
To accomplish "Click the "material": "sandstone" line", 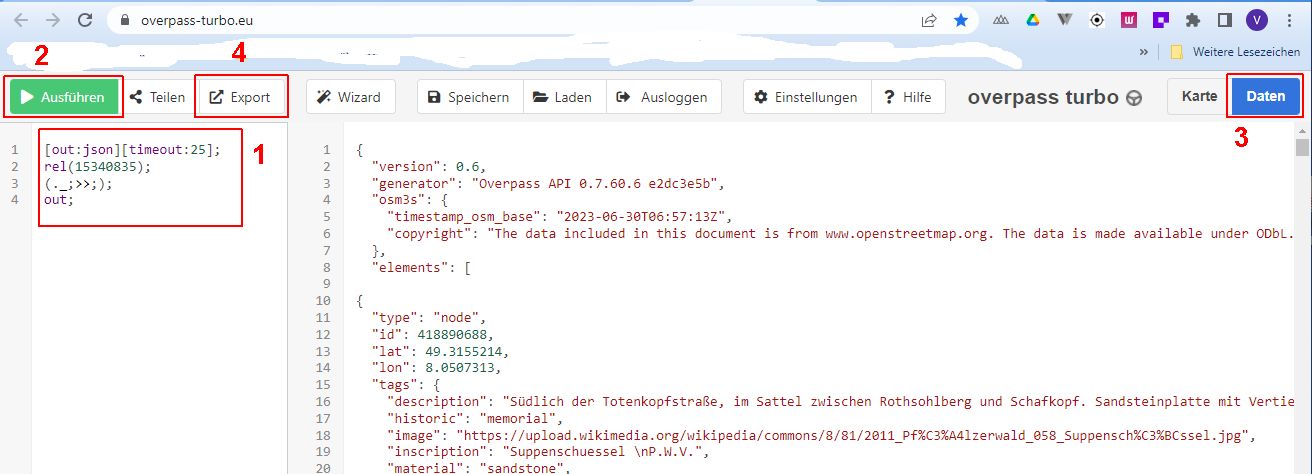I will (479, 468).
